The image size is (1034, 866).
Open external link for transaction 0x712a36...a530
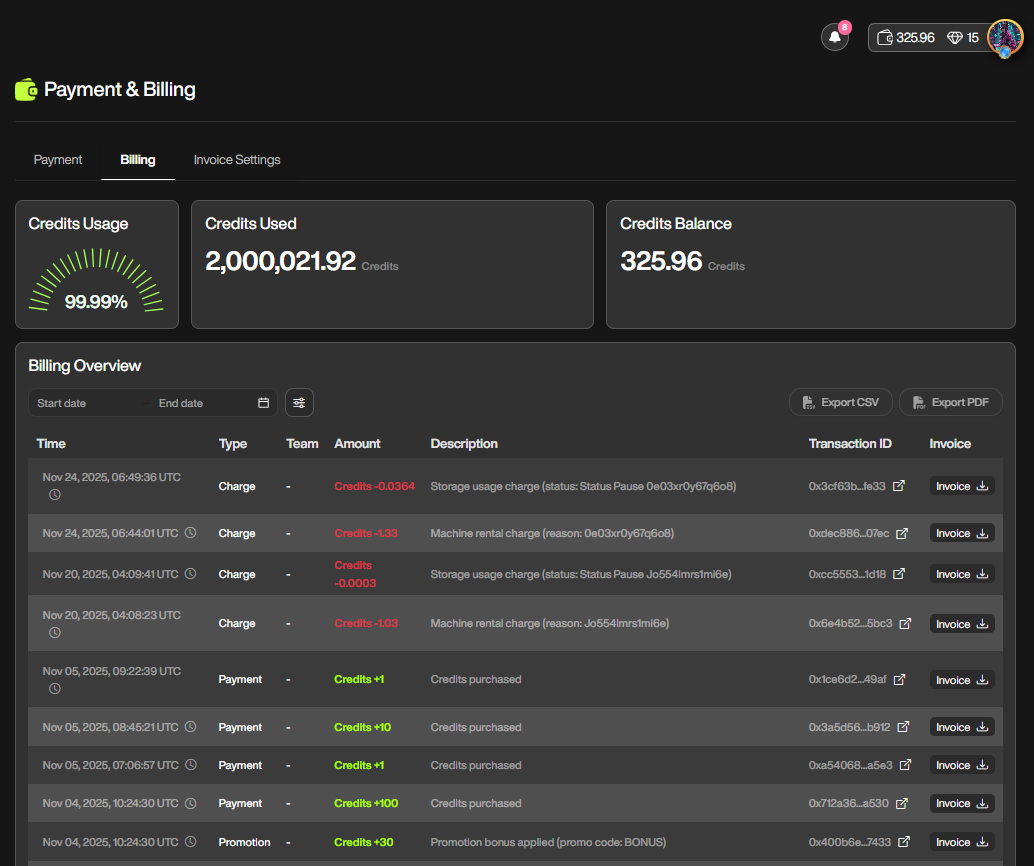click(x=902, y=803)
